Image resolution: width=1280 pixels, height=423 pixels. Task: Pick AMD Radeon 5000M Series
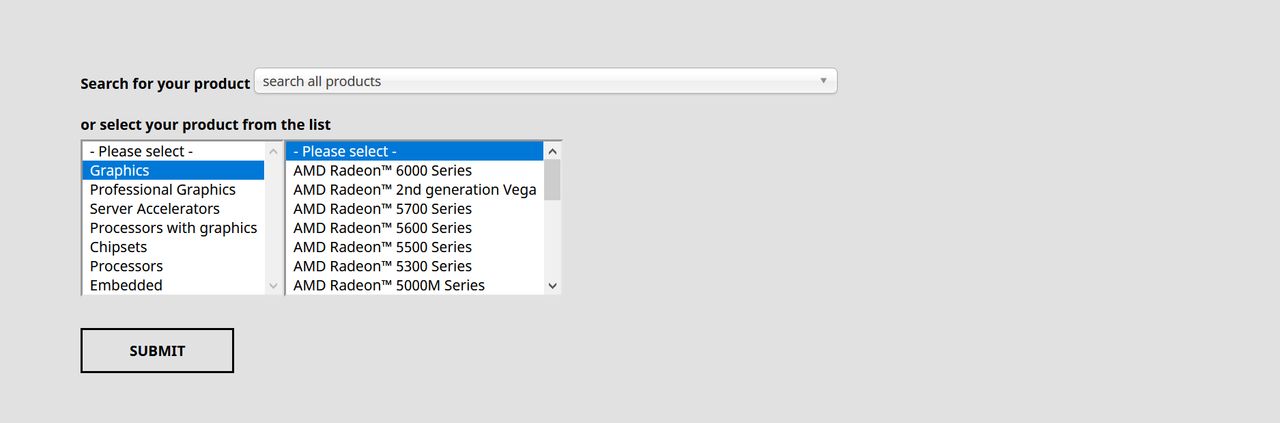point(415,285)
